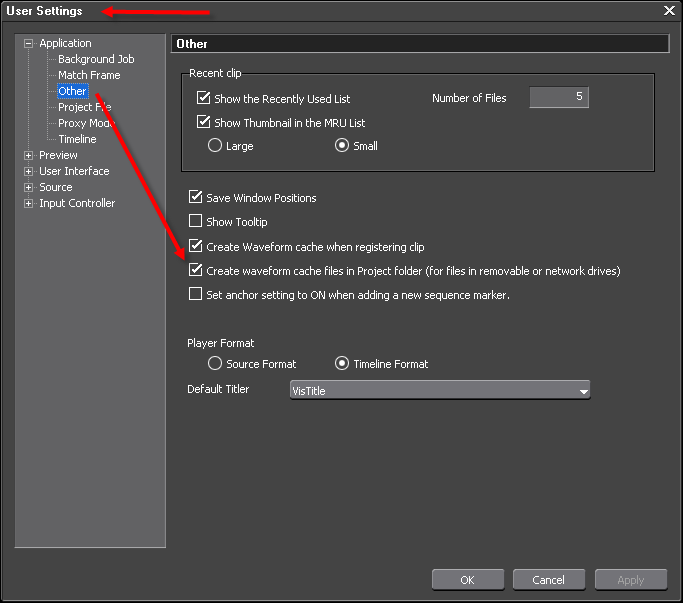Expand the Source tree node

pyautogui.click(x=29, y=187)
